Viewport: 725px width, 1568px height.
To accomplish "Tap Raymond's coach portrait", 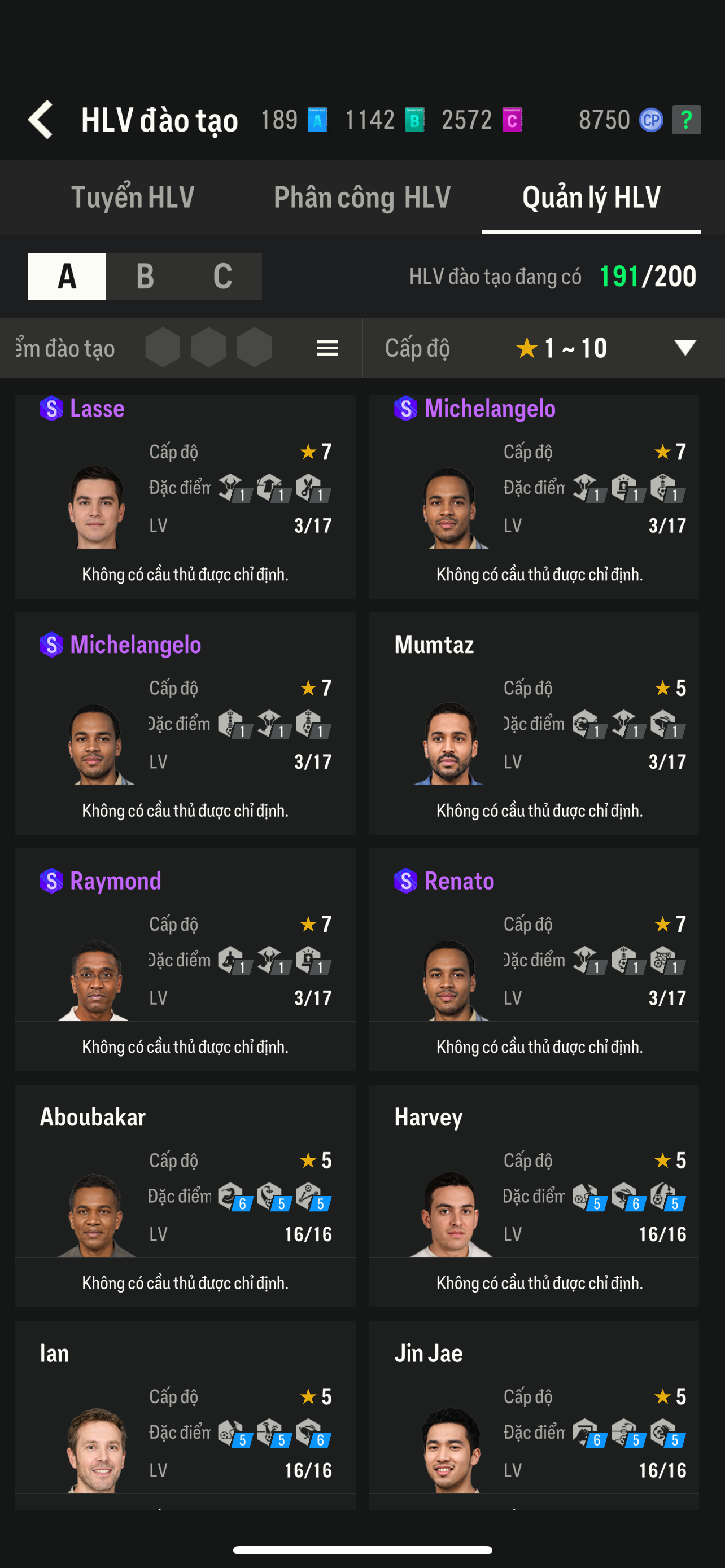I will coord(95,980).
